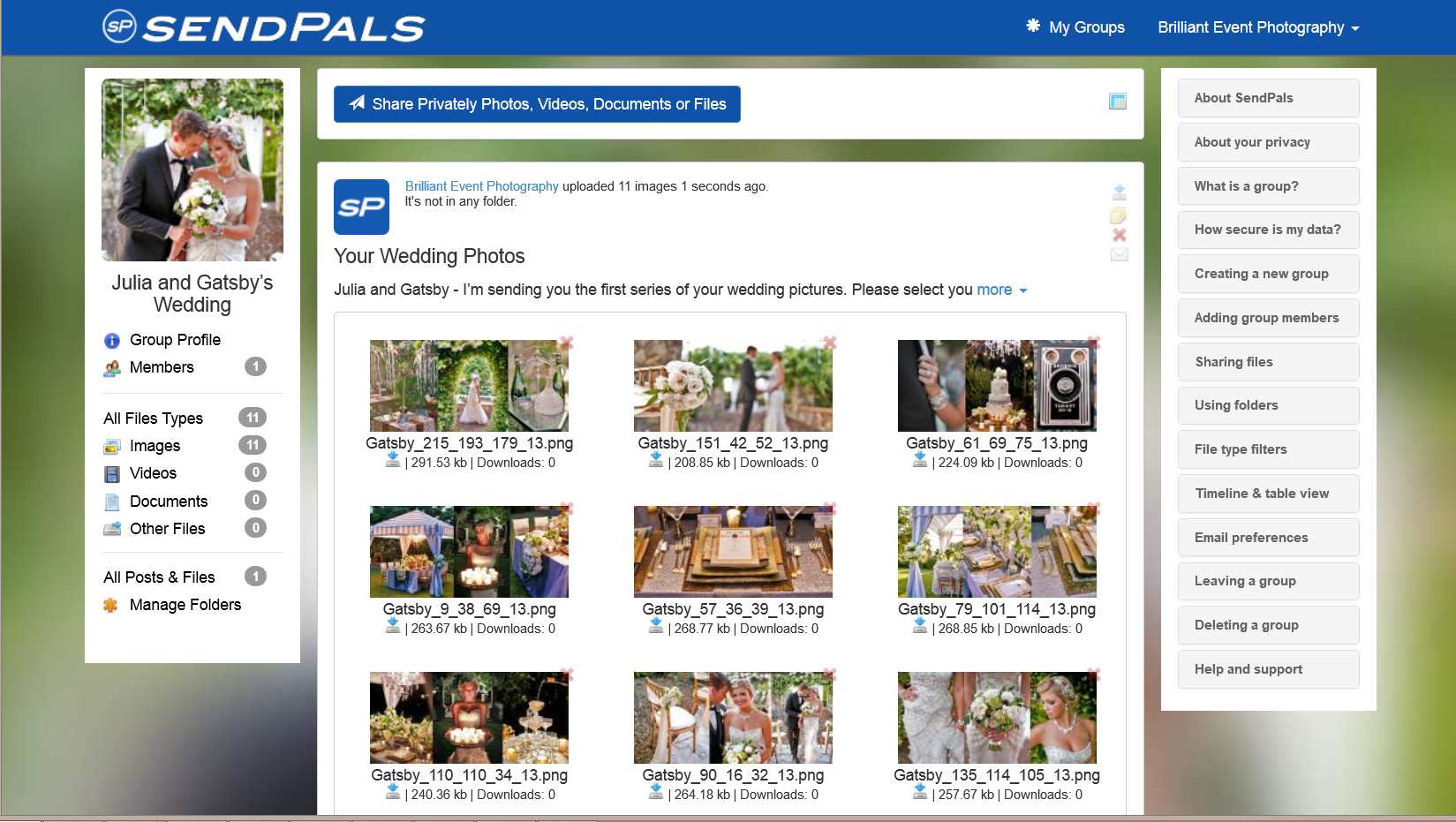Open My Groups in the top bar
Image resolution: width=1456 pixels, height=822 pixels.
[x=1075, y=27]
